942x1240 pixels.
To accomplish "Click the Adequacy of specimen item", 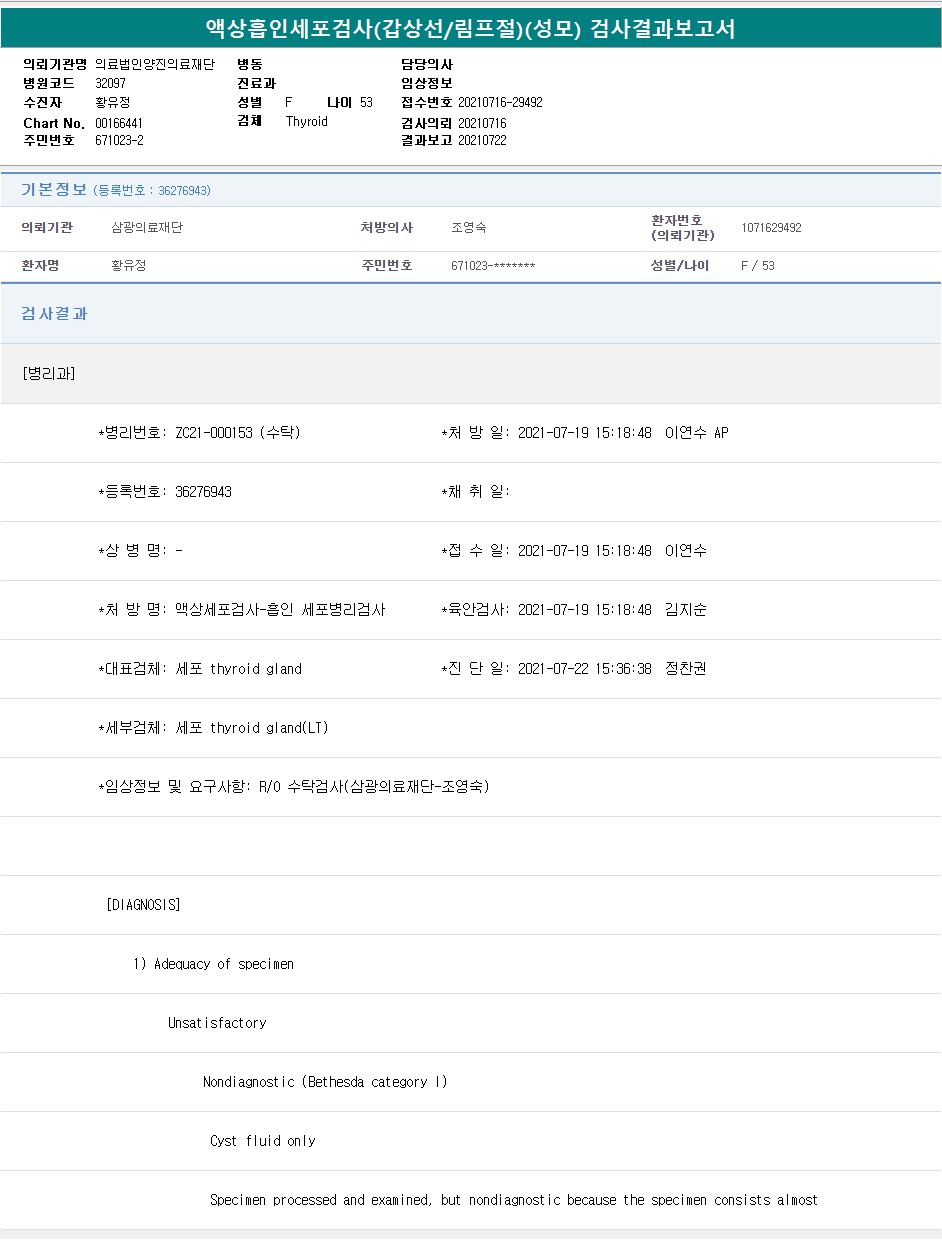I will [214, 964].
